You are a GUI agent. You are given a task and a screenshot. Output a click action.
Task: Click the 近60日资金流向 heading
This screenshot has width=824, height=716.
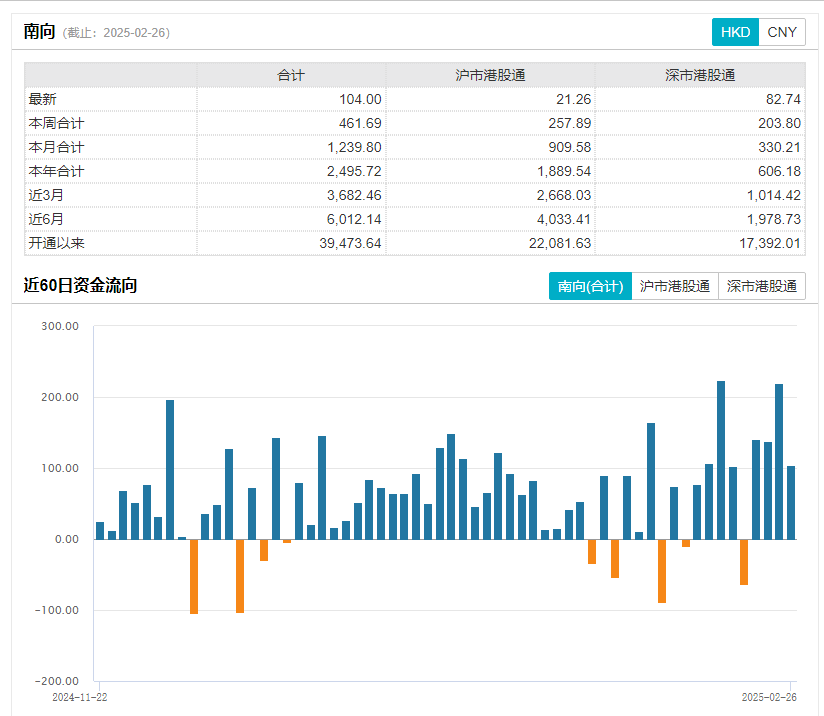coord(80,286)
